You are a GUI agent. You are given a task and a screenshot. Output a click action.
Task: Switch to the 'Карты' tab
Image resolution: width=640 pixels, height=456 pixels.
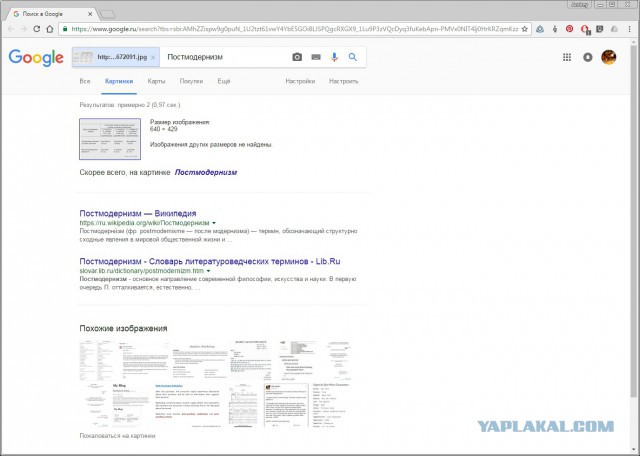pos(156,81)
